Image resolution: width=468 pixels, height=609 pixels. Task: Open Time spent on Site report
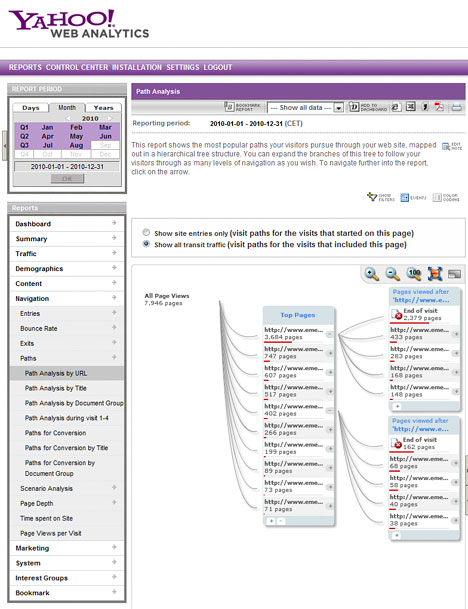pyautogui.click(x=46, y=518)
